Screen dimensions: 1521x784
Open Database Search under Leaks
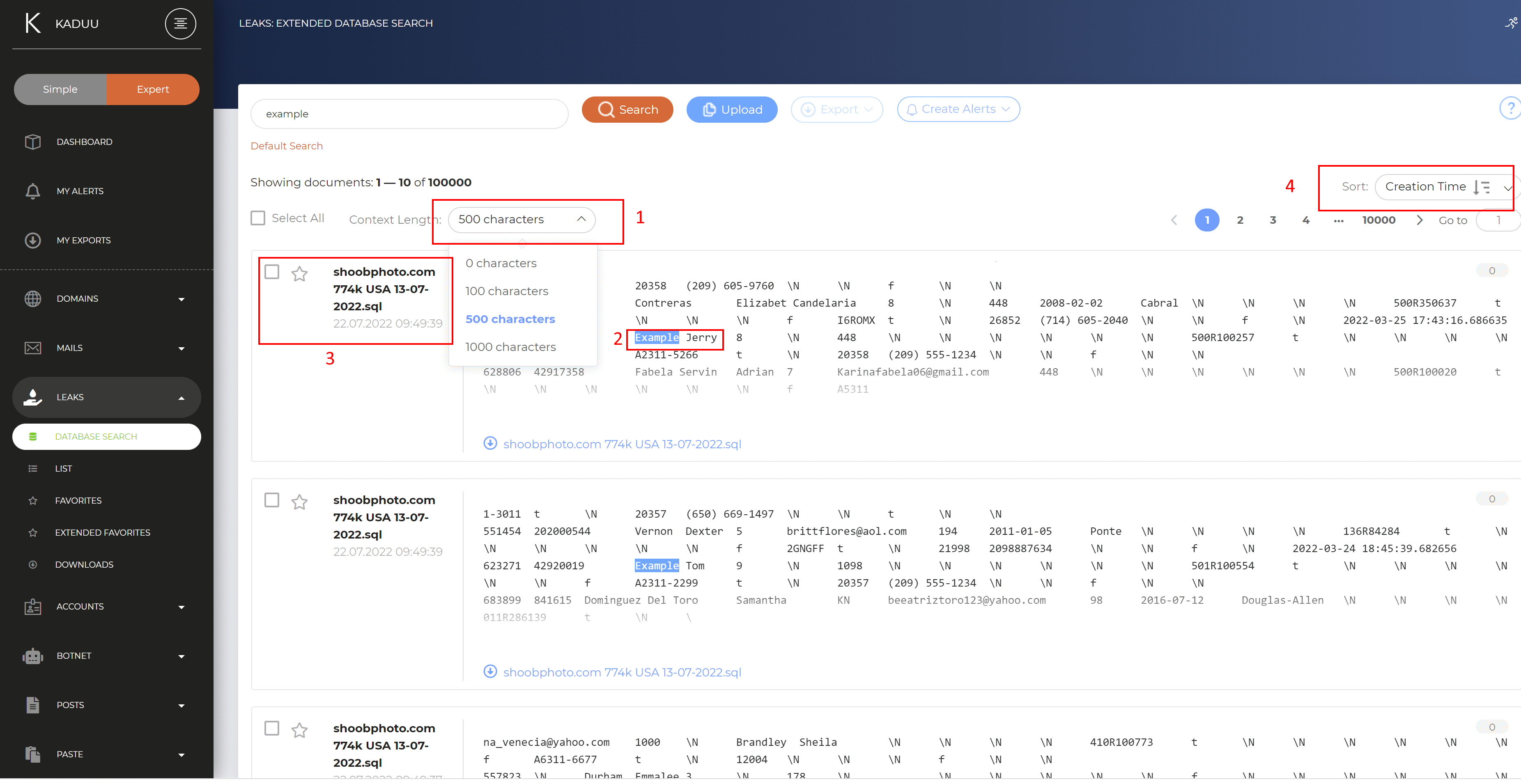coord(106,436)
